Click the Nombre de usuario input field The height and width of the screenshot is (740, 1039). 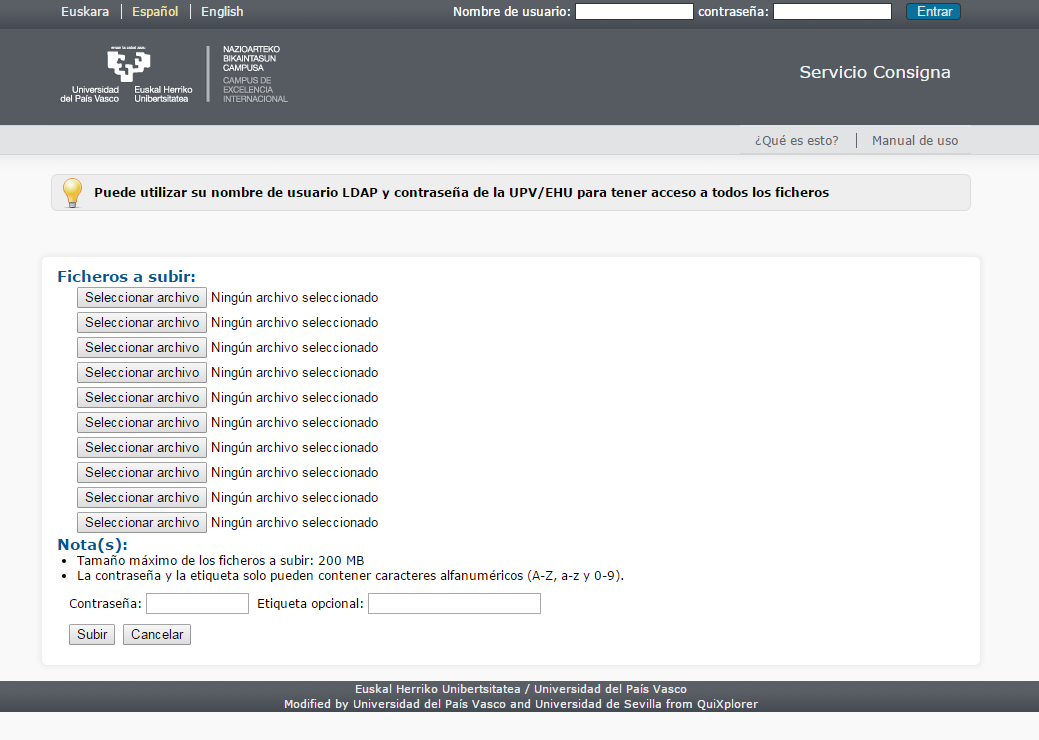click(x=634, y=12)
